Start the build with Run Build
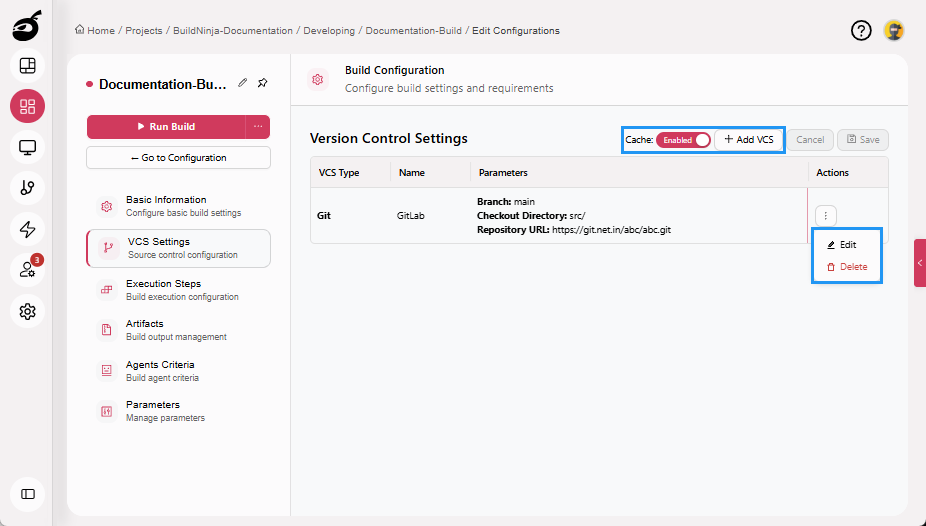 (166, 127)
